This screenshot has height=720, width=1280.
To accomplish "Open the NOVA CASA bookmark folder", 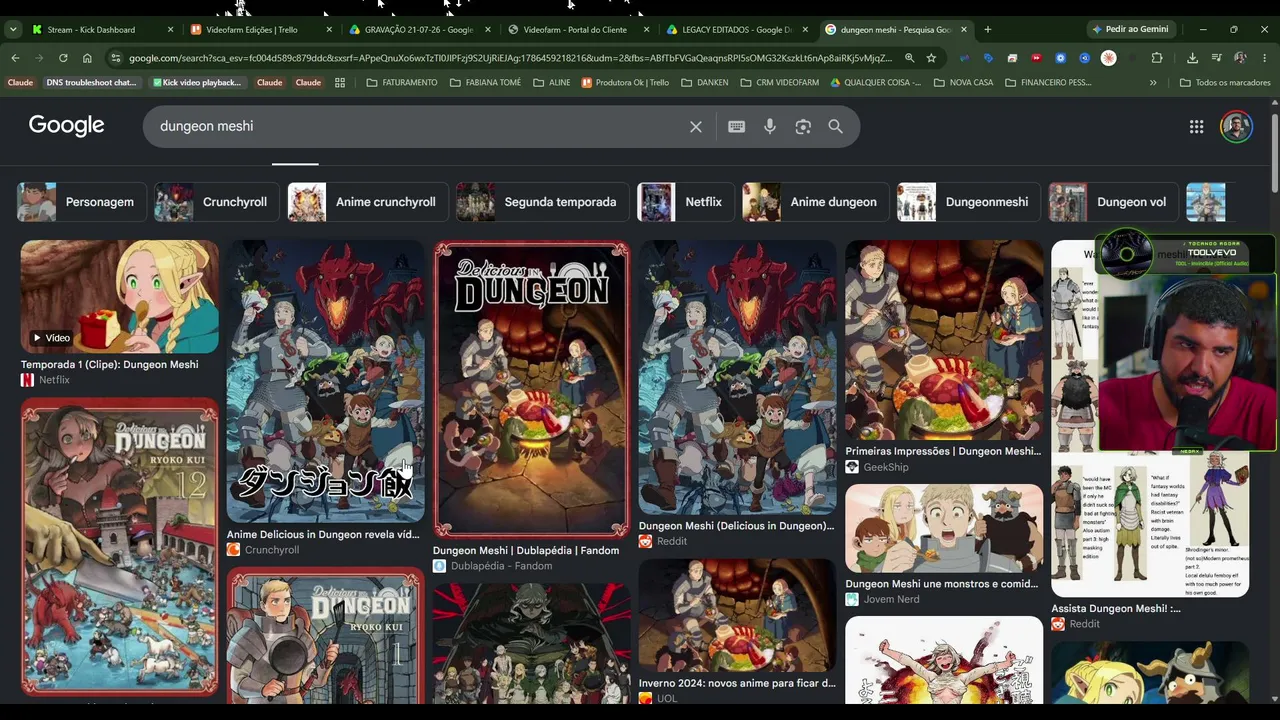I will tap(964, 83).
